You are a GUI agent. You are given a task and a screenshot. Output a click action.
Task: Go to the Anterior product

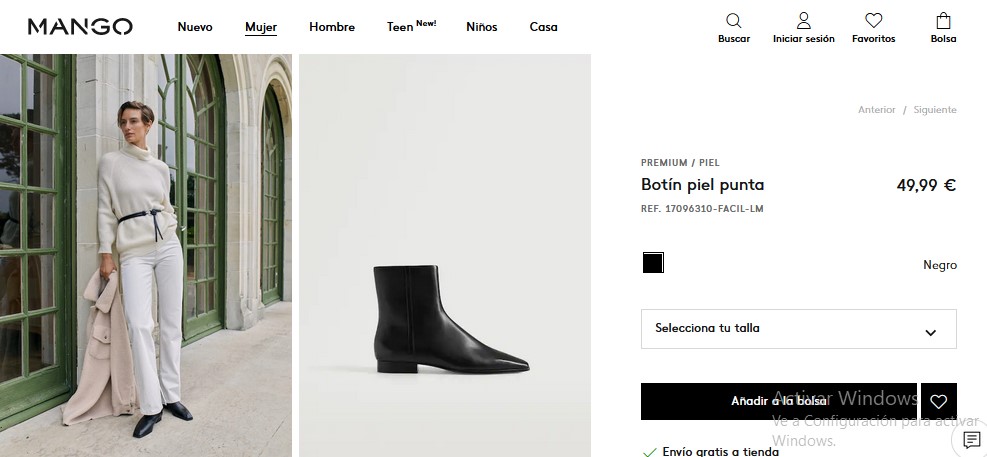(x=876, y=110)
